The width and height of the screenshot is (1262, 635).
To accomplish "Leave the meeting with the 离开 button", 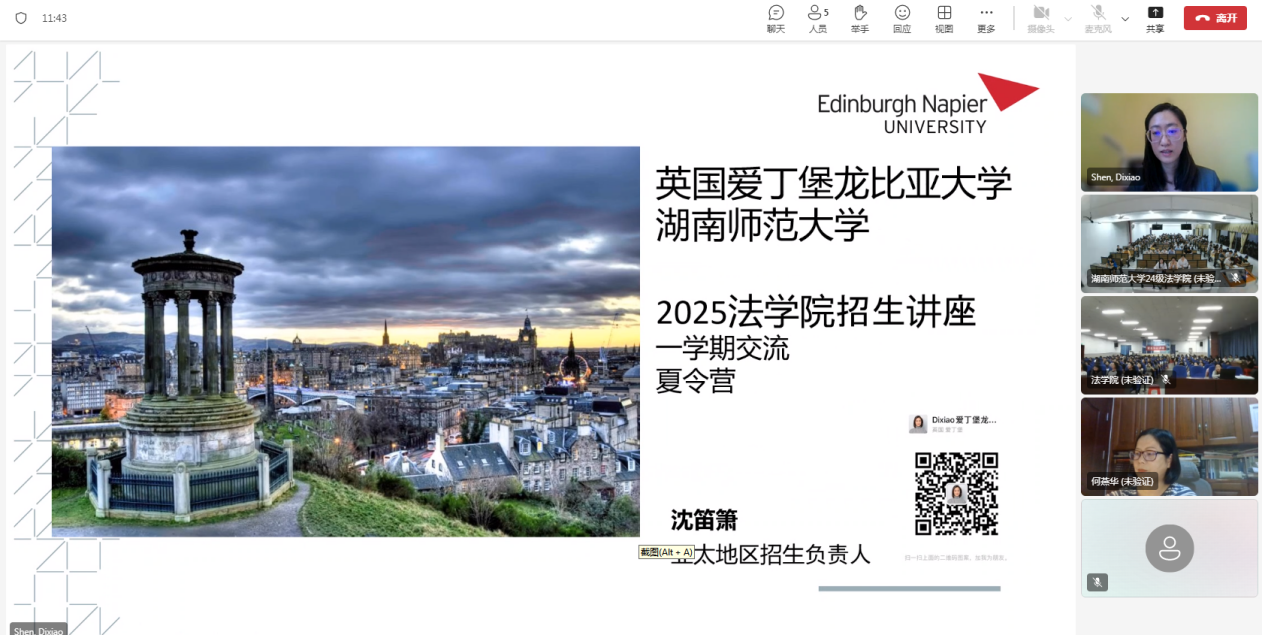I will (x=1215, y=18).
